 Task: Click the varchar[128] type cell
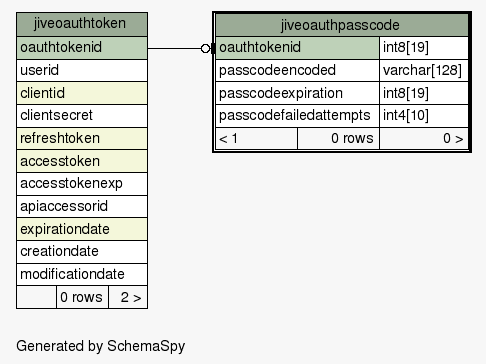(x=424, y=71)
